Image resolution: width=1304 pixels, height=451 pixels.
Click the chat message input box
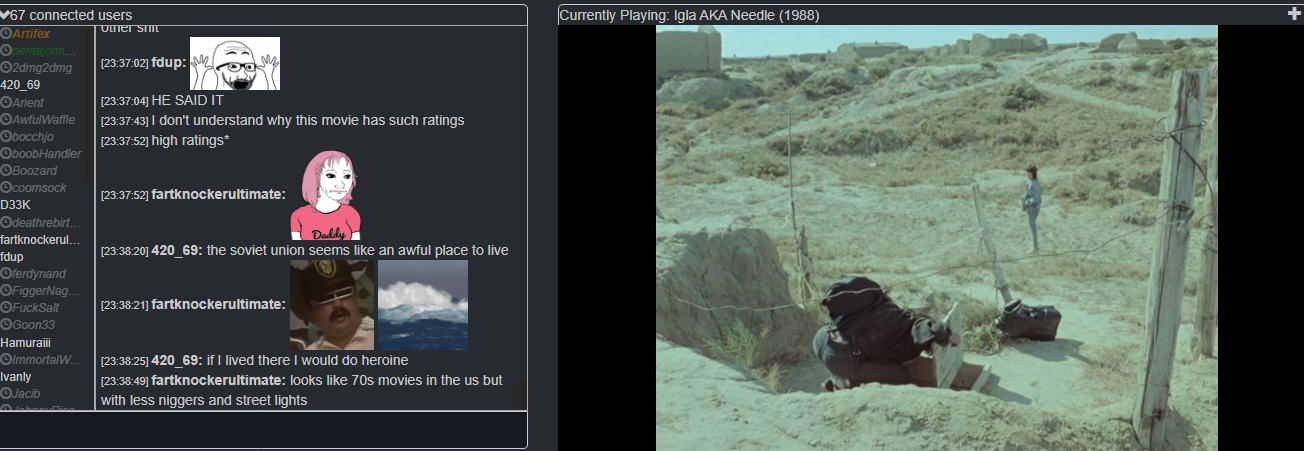pos(263,430)
